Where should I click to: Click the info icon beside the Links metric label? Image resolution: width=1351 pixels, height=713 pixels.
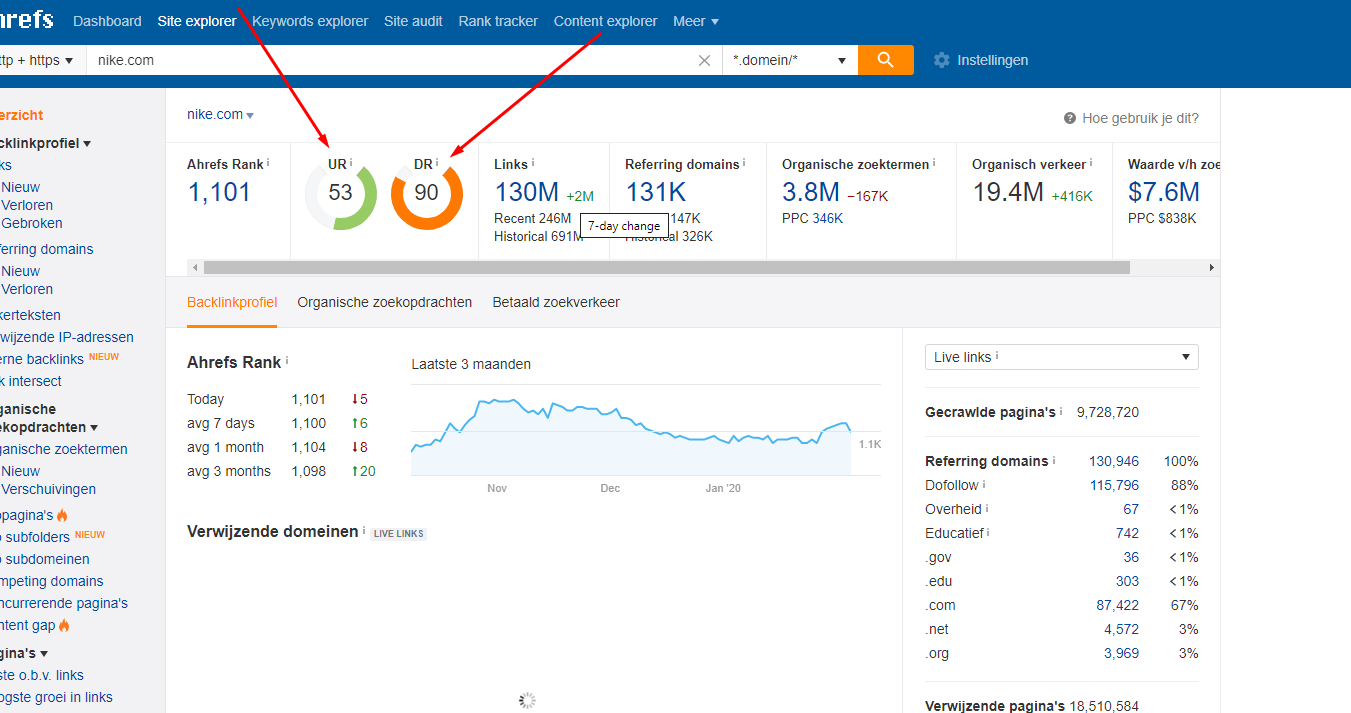[533, 163]
